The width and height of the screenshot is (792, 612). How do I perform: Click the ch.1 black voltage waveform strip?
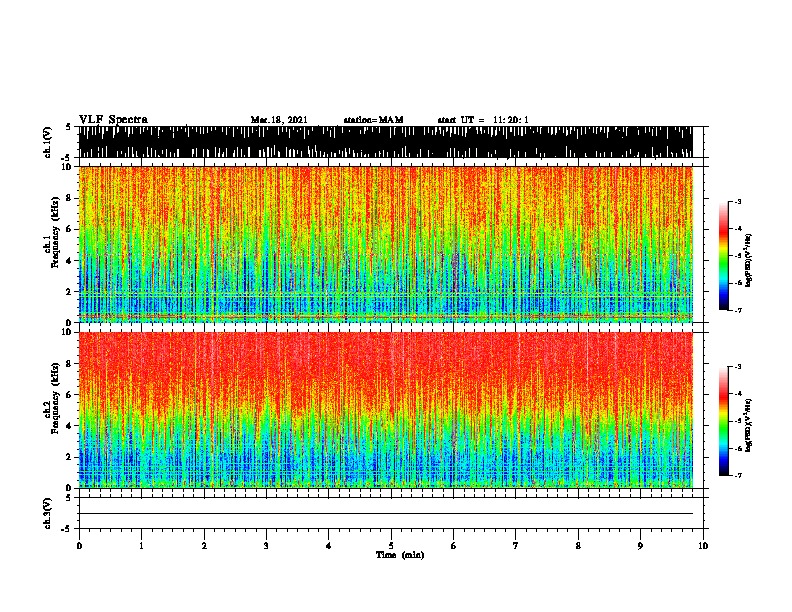[x=386, y=142]
